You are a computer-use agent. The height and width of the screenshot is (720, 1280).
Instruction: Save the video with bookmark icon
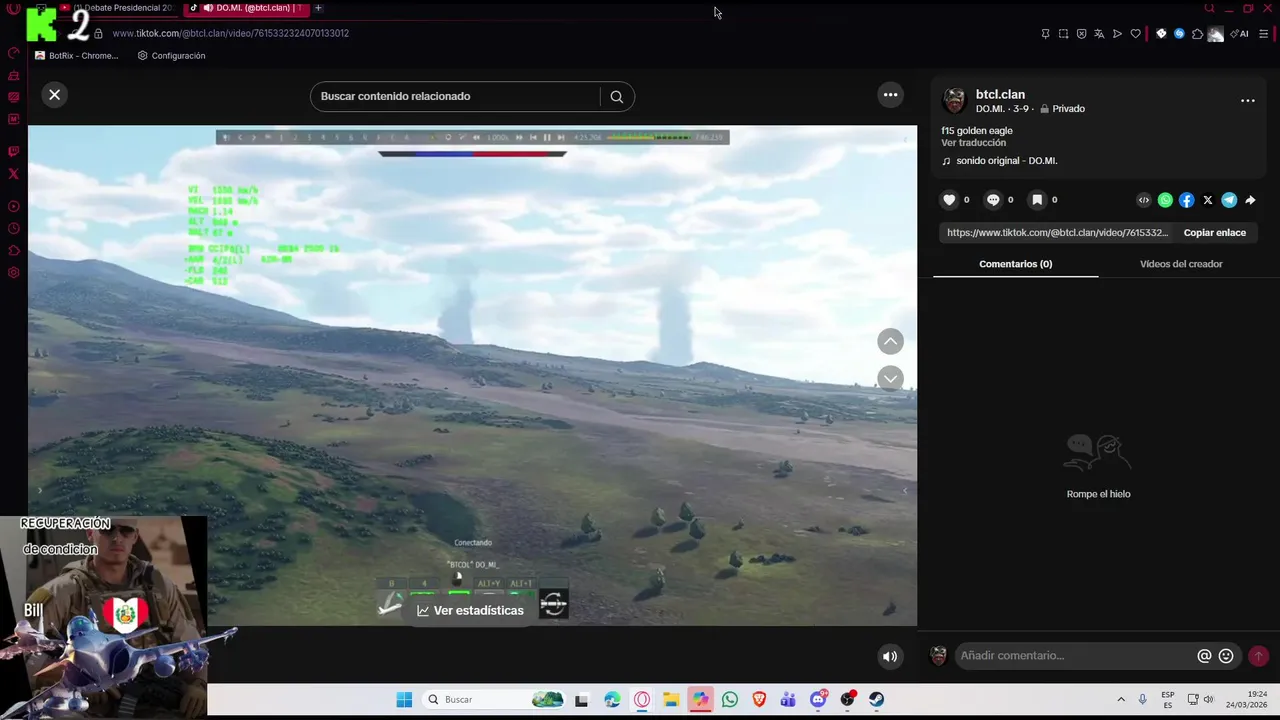(1037, 200)
